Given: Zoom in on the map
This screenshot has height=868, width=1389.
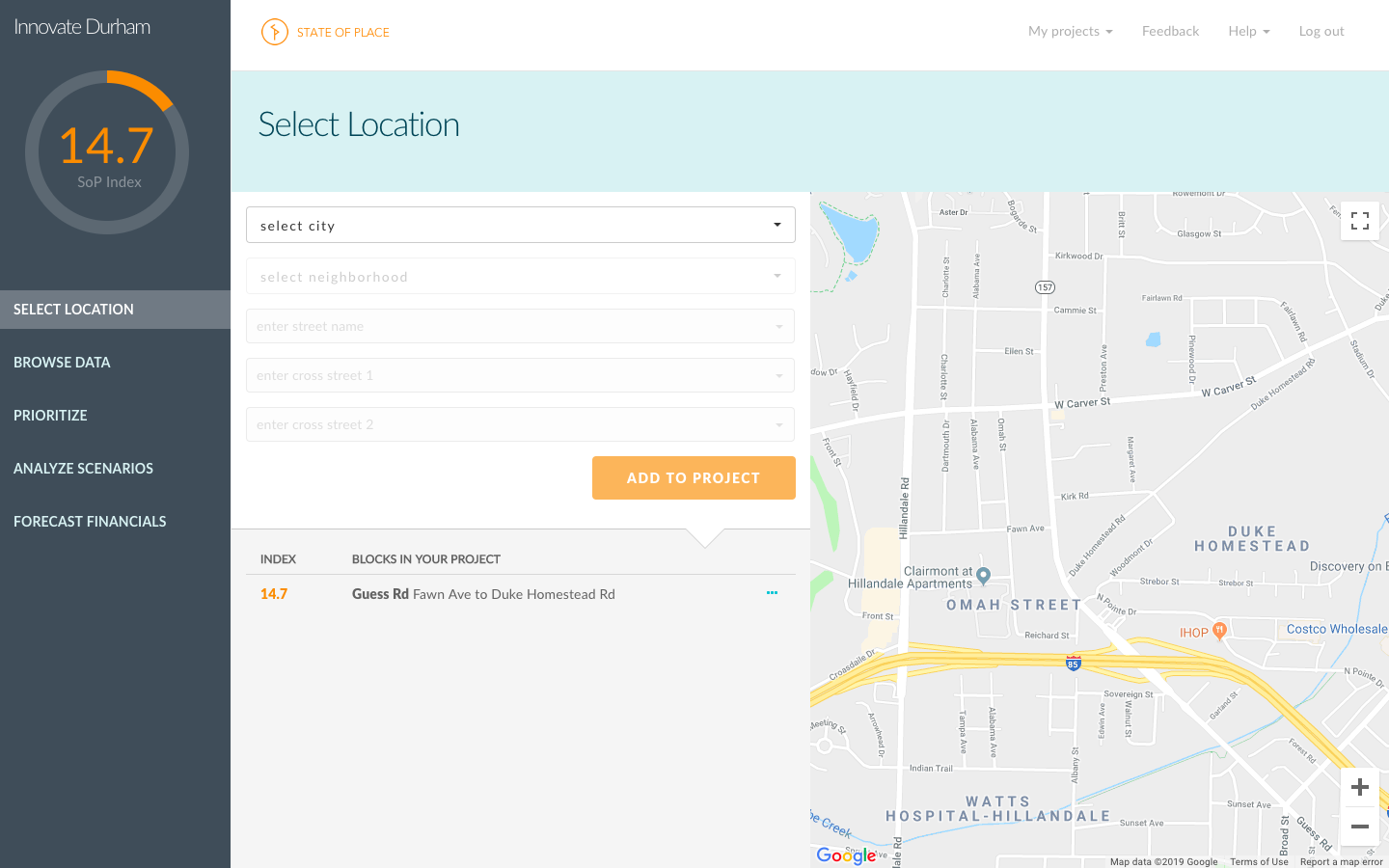Looking at the screenshot, I should [x=1360, y=787].
